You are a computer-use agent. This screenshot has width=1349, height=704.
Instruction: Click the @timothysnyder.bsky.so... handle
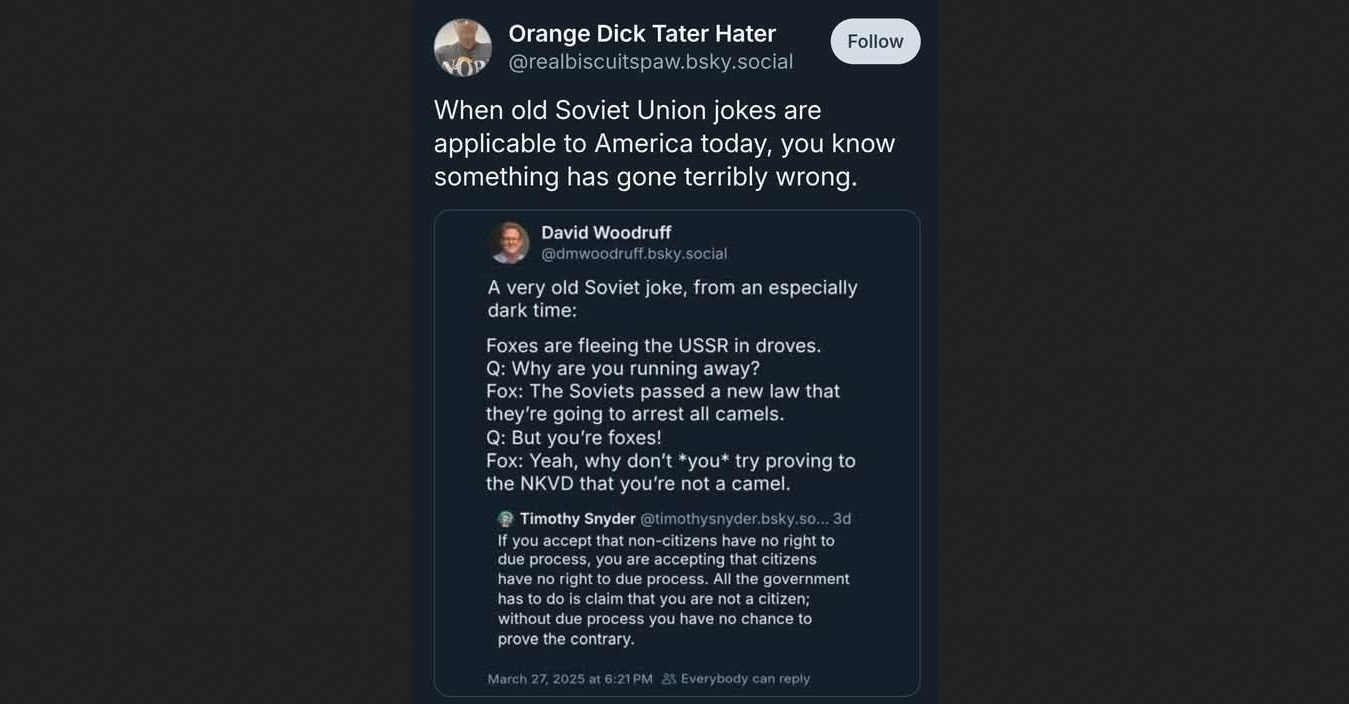[734, 519]
